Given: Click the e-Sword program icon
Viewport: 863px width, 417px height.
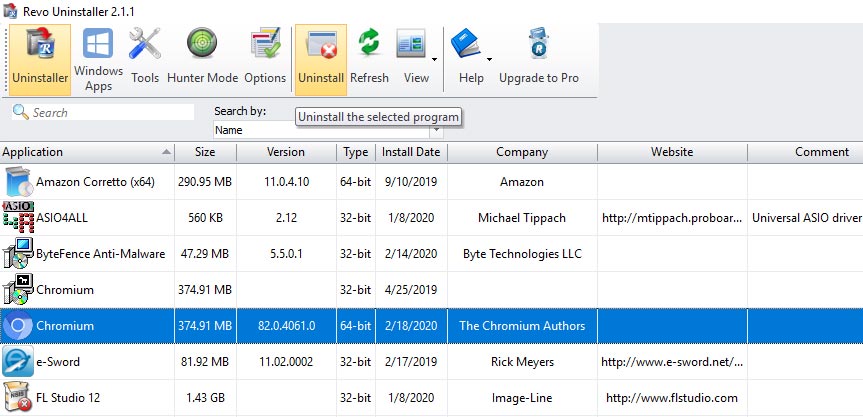Looking at the screenshot, I should coord(18,361).
